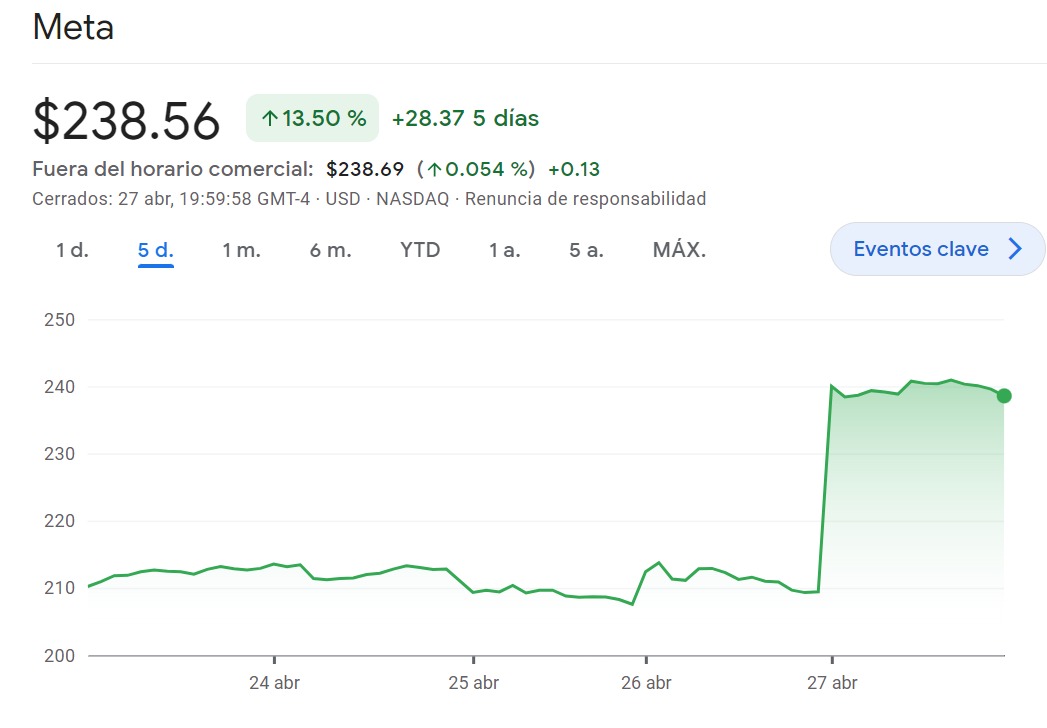Click the green endpoint dot on chart
The height and width of the screenshot is (728, 1047).
pos(1004,396)
